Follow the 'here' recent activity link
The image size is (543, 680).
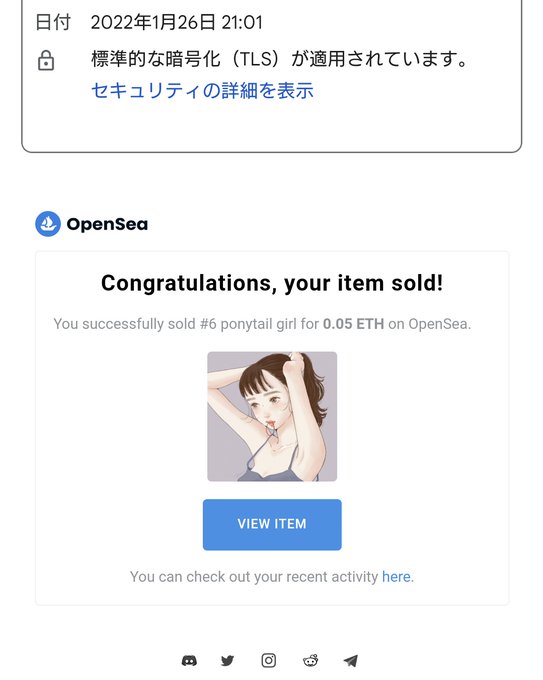click(396, 577)
